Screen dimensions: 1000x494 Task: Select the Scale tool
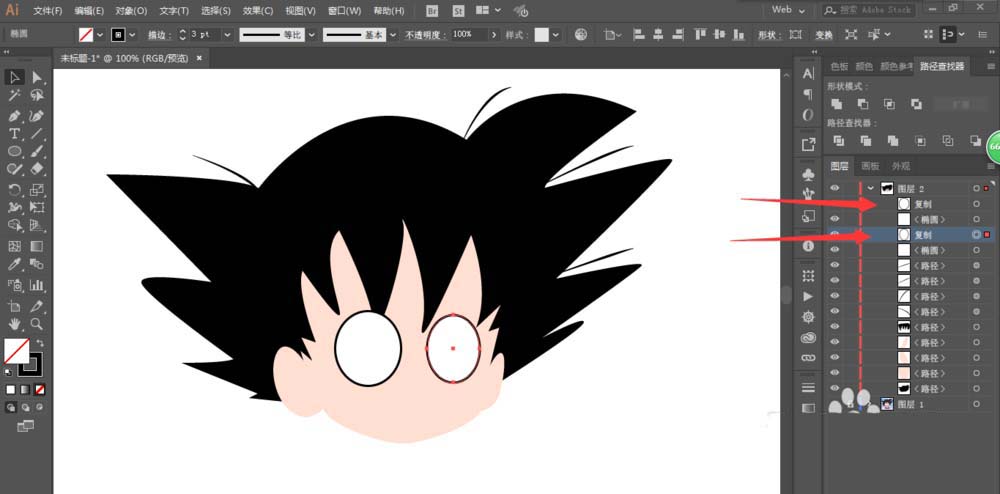tap(37, 189)
